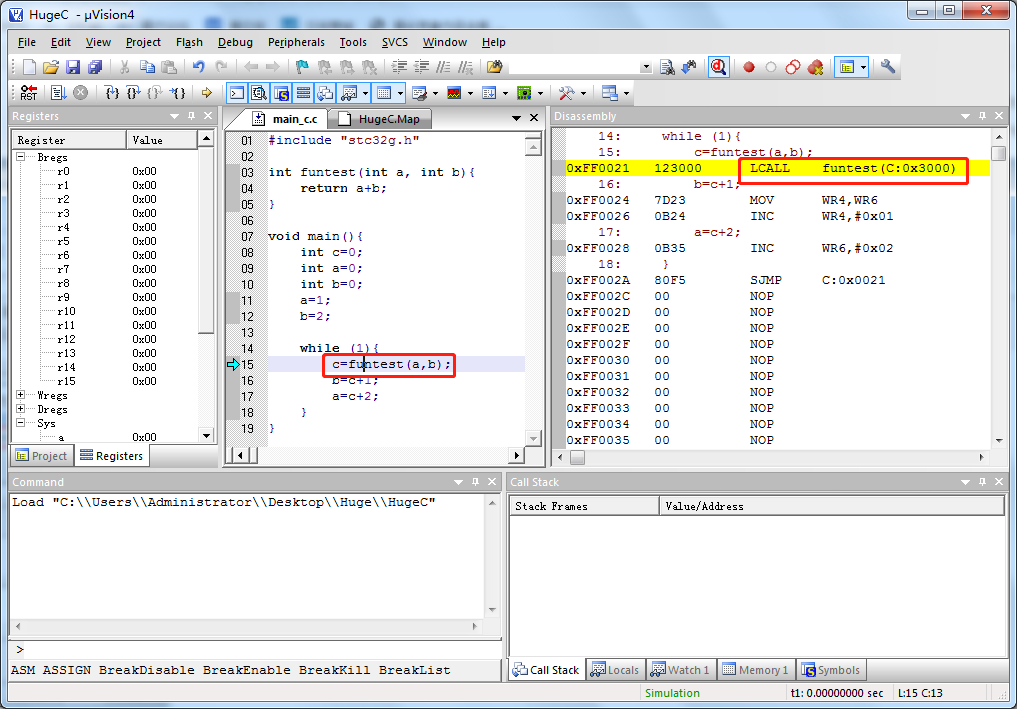Switch to the main_c.c editor tab

[x=287, y=119]
